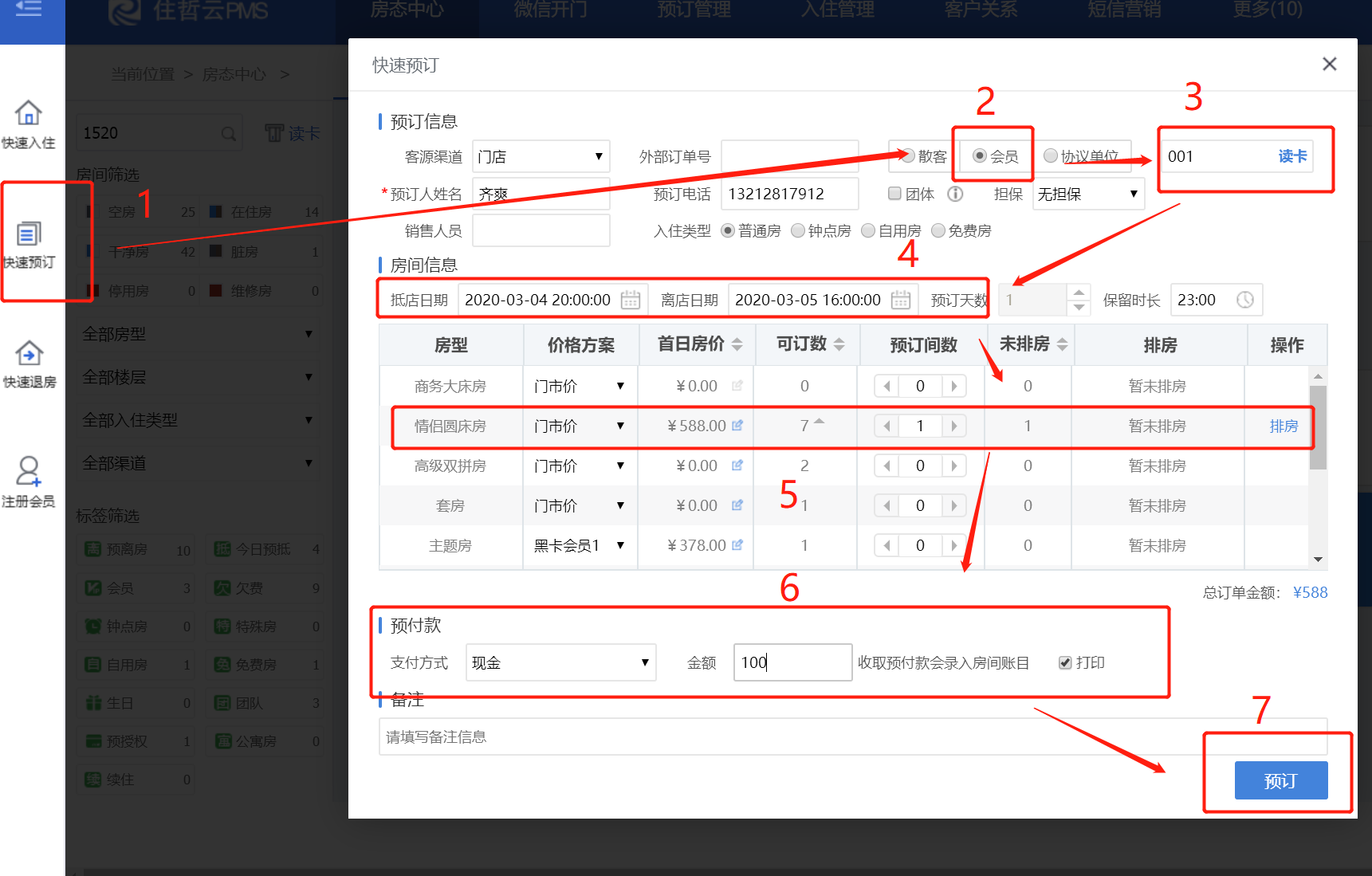This screenshot has height=876, width=1372.
Task: Click 读卡 link in member card field
Action: pyautogui.click(x=1292, y=156)
